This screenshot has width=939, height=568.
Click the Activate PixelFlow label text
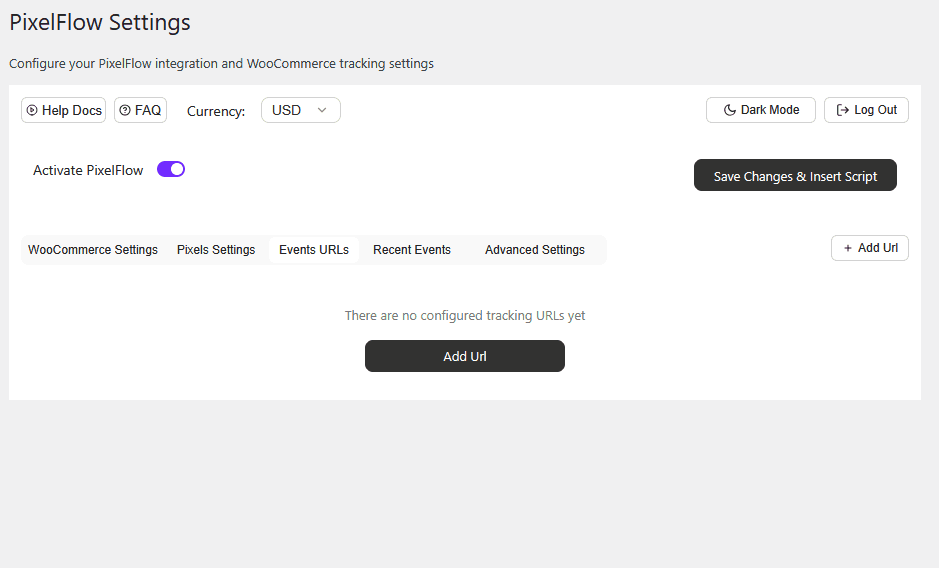pos(88,170)
